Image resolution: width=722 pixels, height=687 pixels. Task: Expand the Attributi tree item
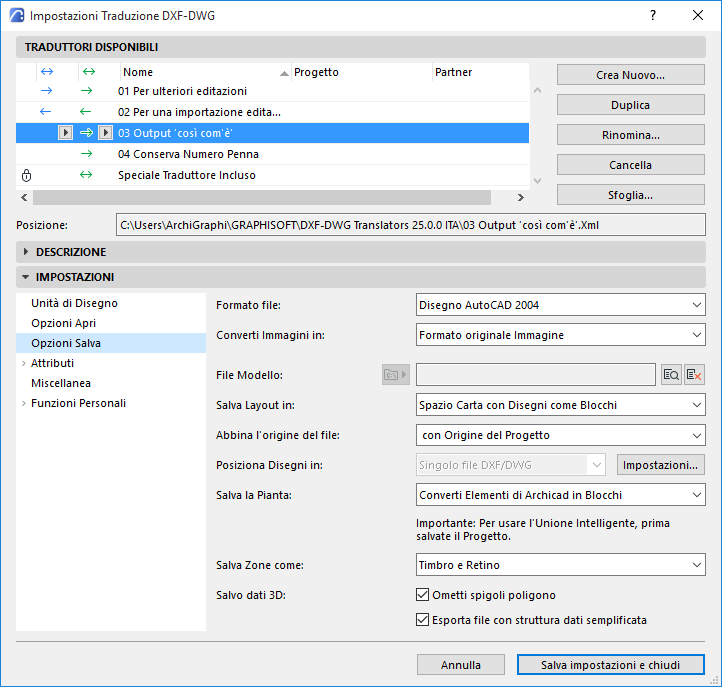24,363
